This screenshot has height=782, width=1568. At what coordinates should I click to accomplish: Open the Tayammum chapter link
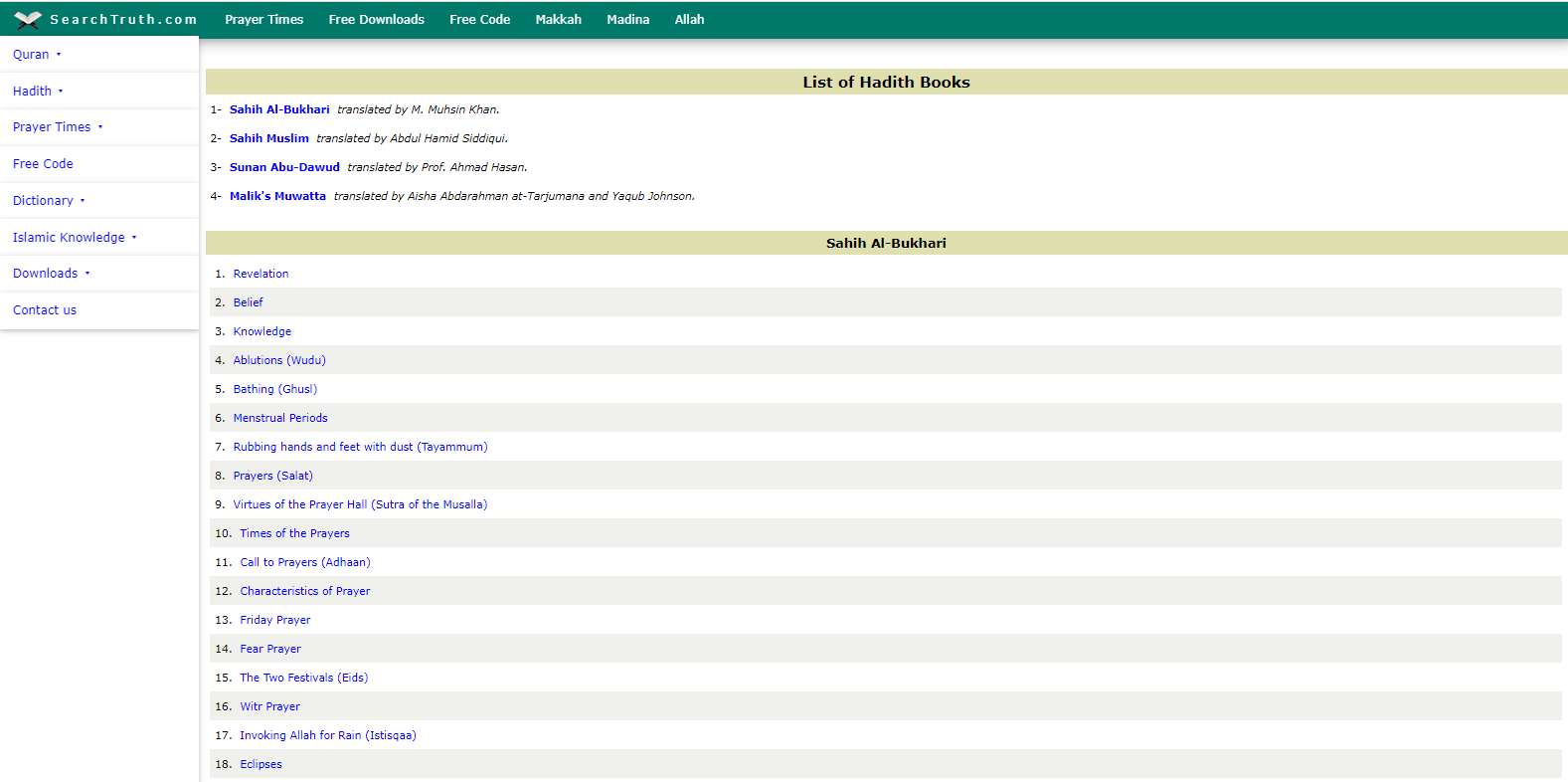pos(360,448)
